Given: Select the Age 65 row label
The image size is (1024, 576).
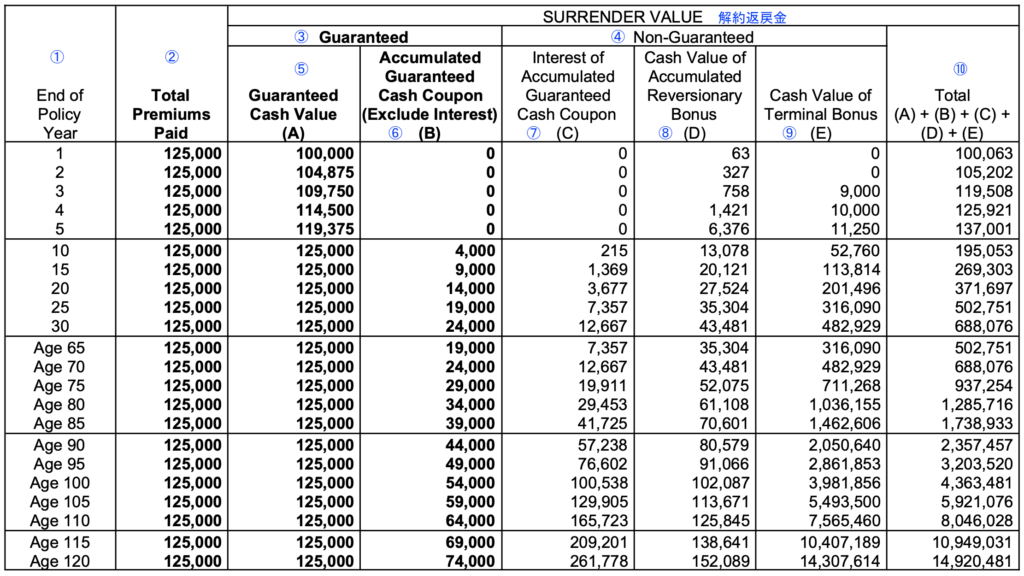Looking at the screenshot, I should pos(59,348).
